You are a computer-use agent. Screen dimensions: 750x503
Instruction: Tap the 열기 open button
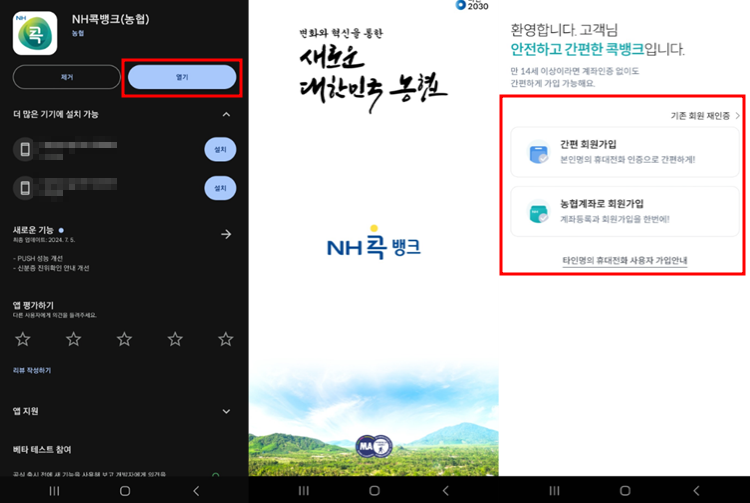[182, 77]
